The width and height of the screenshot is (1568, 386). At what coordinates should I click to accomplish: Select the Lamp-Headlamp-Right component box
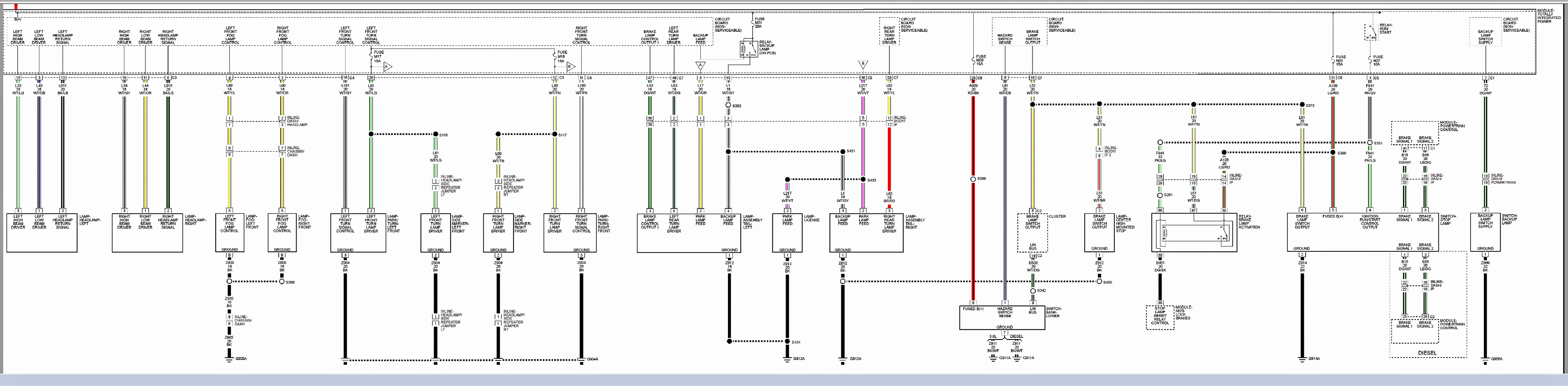148,232
